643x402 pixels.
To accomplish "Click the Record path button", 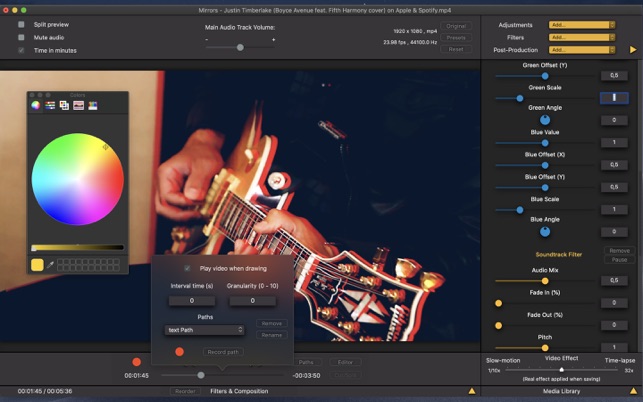I will pyautogui.click(x=223, y=352).
